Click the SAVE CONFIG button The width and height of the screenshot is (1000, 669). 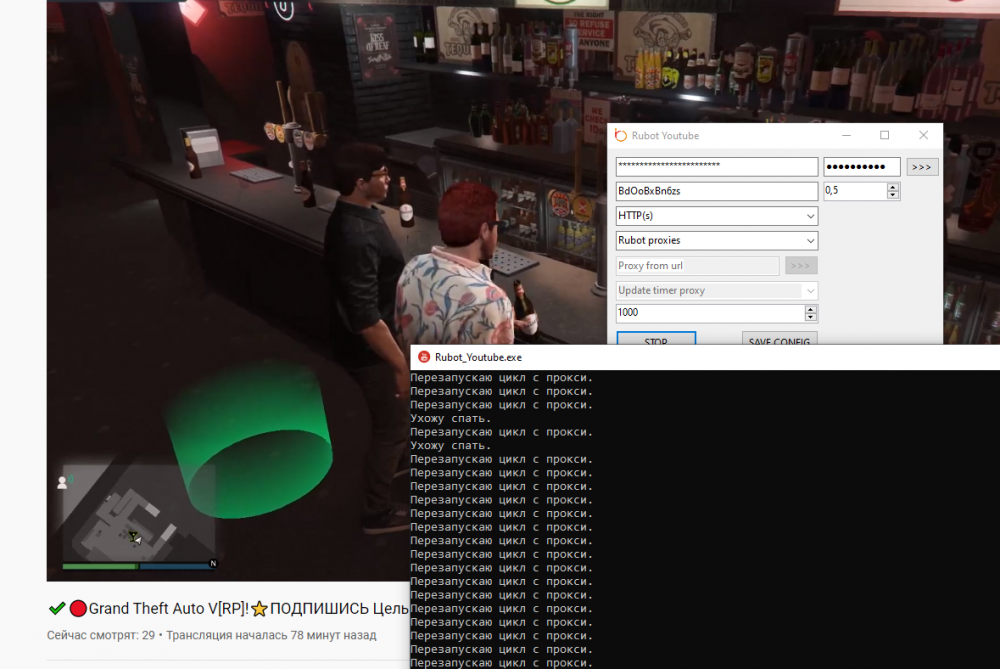tap(780, 341)
